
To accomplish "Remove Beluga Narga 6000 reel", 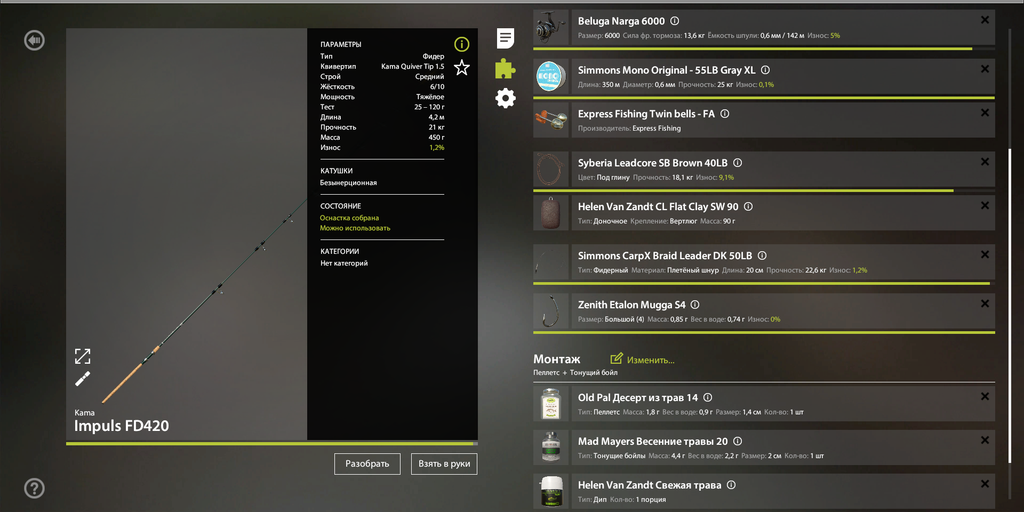I will pyautogui.click(x=985, y=20).
